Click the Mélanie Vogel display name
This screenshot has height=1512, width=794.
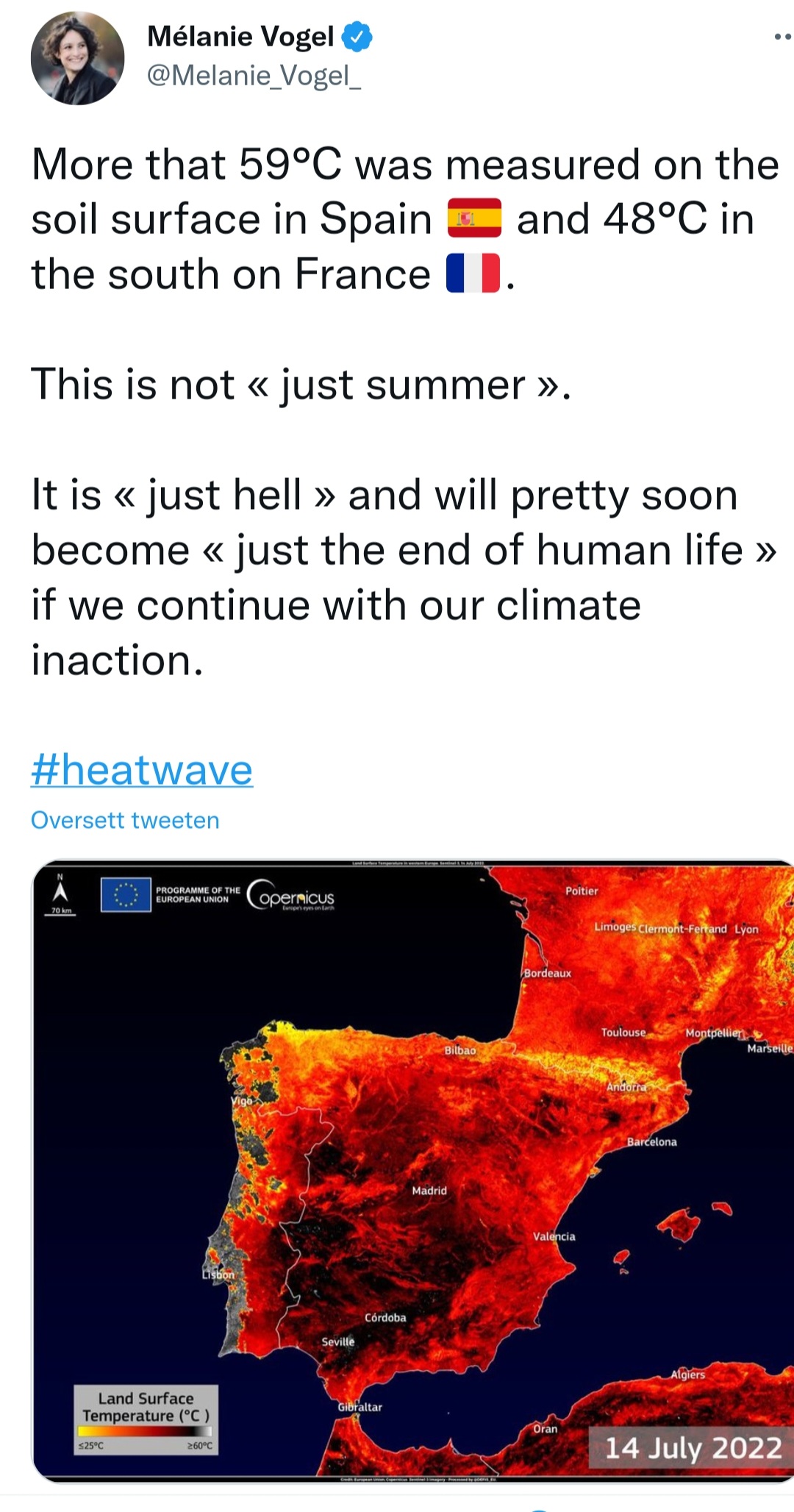[x=240, y=36]
